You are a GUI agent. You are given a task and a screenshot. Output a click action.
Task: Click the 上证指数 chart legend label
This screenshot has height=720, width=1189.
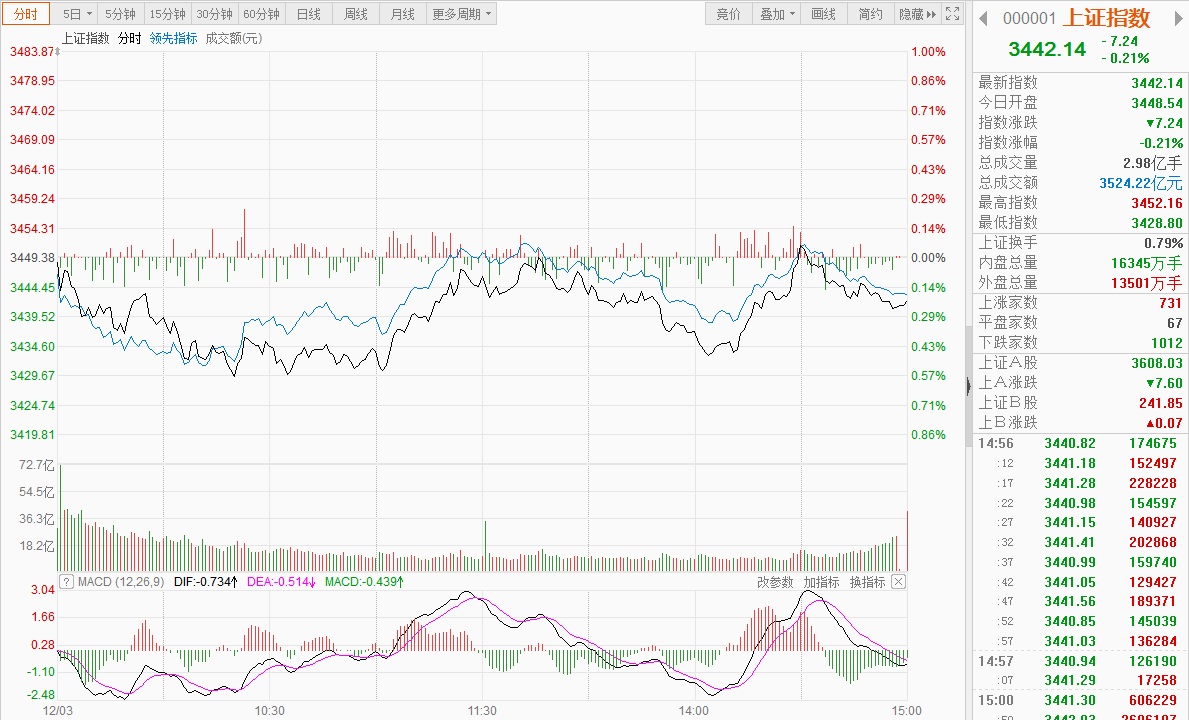86,38
